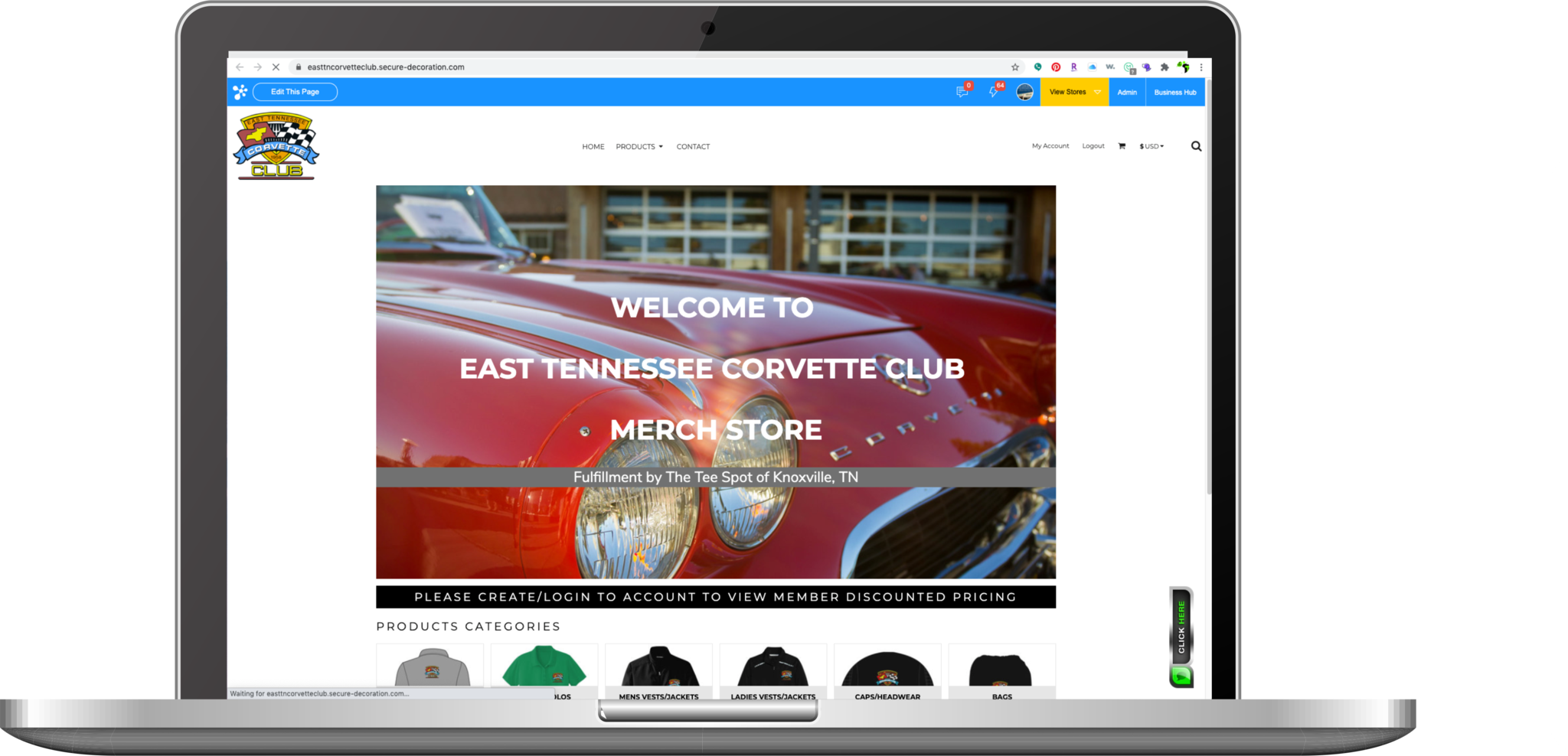Screen dimensions: 1568x756
Task: Click the Pinterest extension icon
Action: point(1056,67)
